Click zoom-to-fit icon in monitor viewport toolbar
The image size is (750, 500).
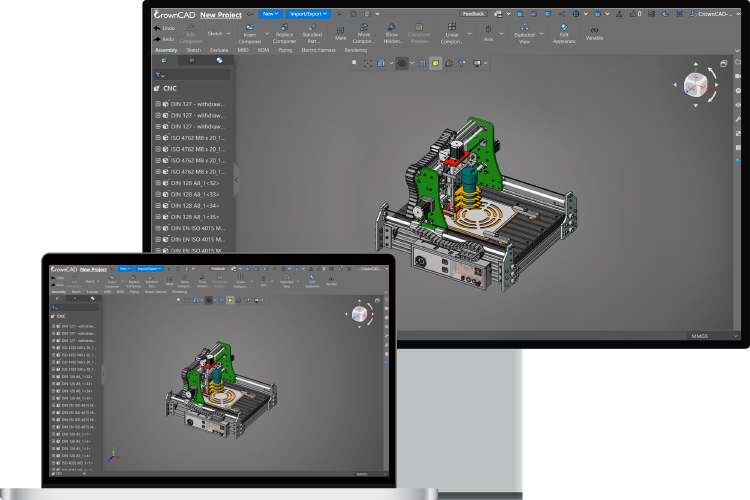(367, 63)
